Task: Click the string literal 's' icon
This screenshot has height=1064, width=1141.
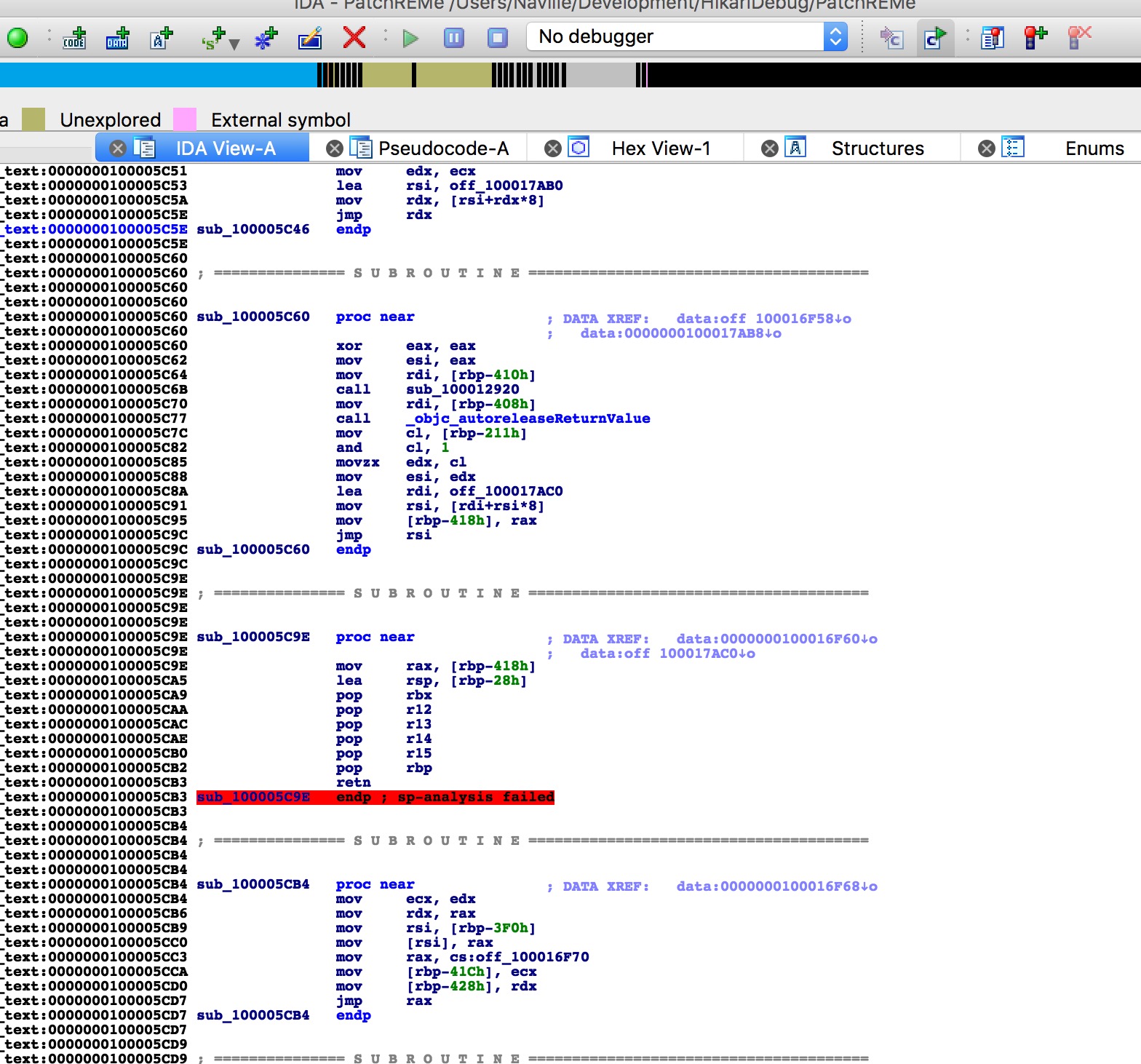Action: (214, 38)
